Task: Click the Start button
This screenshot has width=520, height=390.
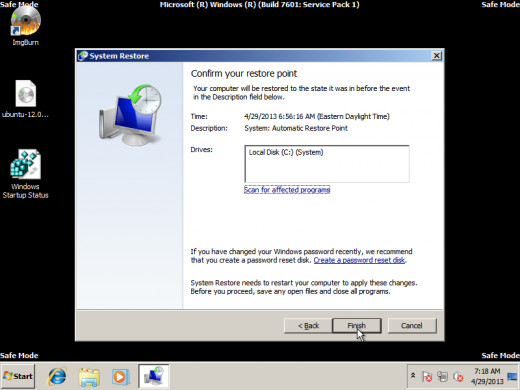Action: (x=18, y=376)
